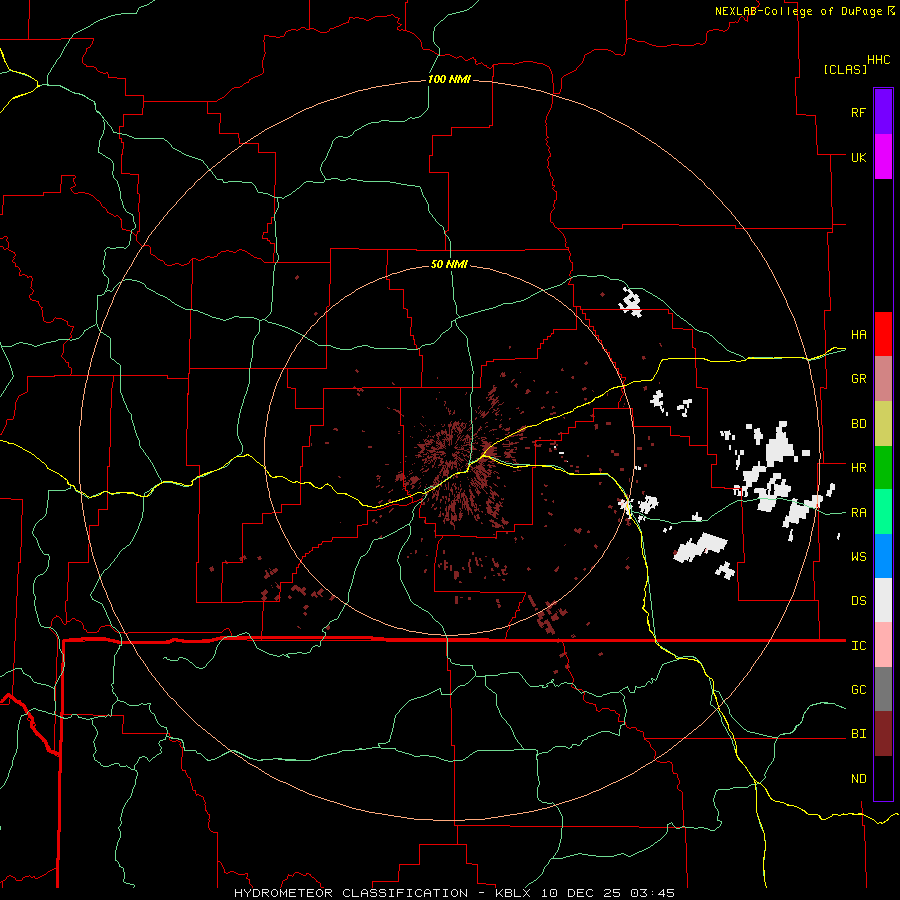Click the RA legend label
This screenshot has width=900, height=900.
tap(858, 513)
